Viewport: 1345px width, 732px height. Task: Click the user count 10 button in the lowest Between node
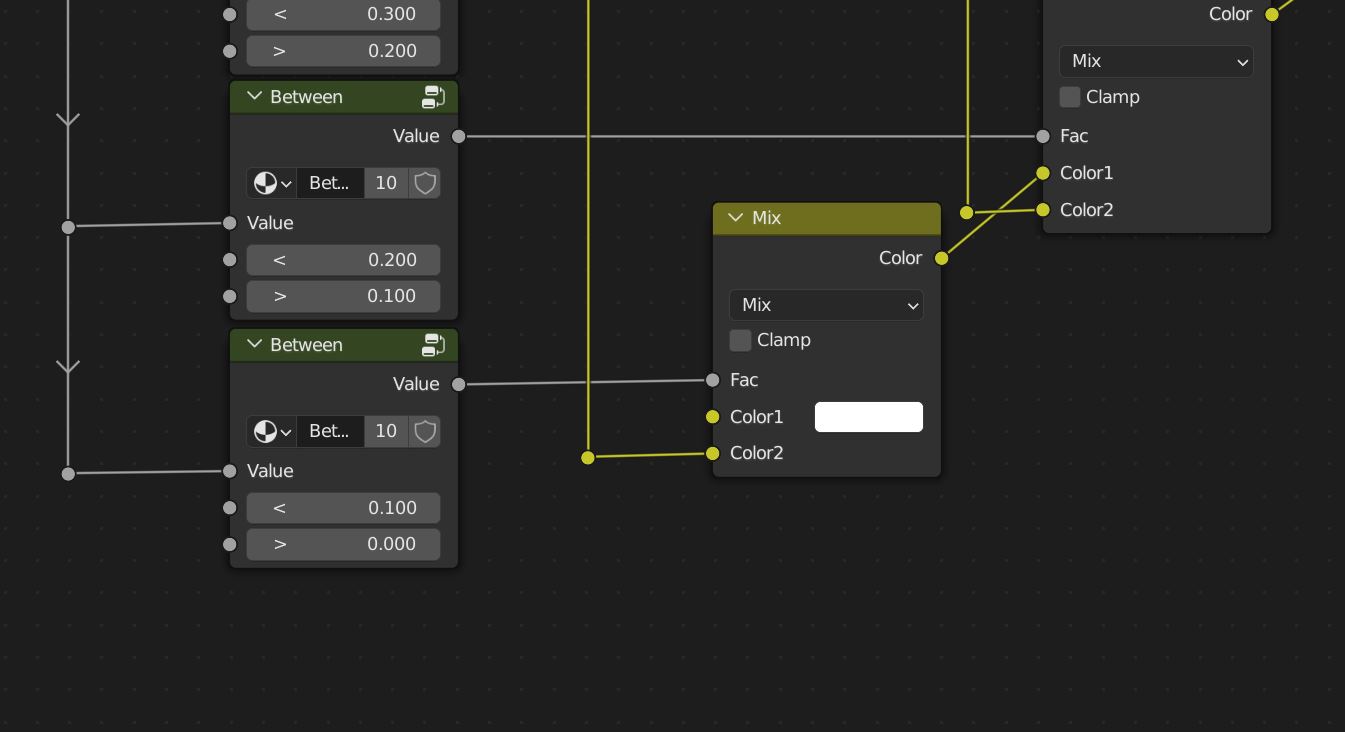click(x=386, y=432)
